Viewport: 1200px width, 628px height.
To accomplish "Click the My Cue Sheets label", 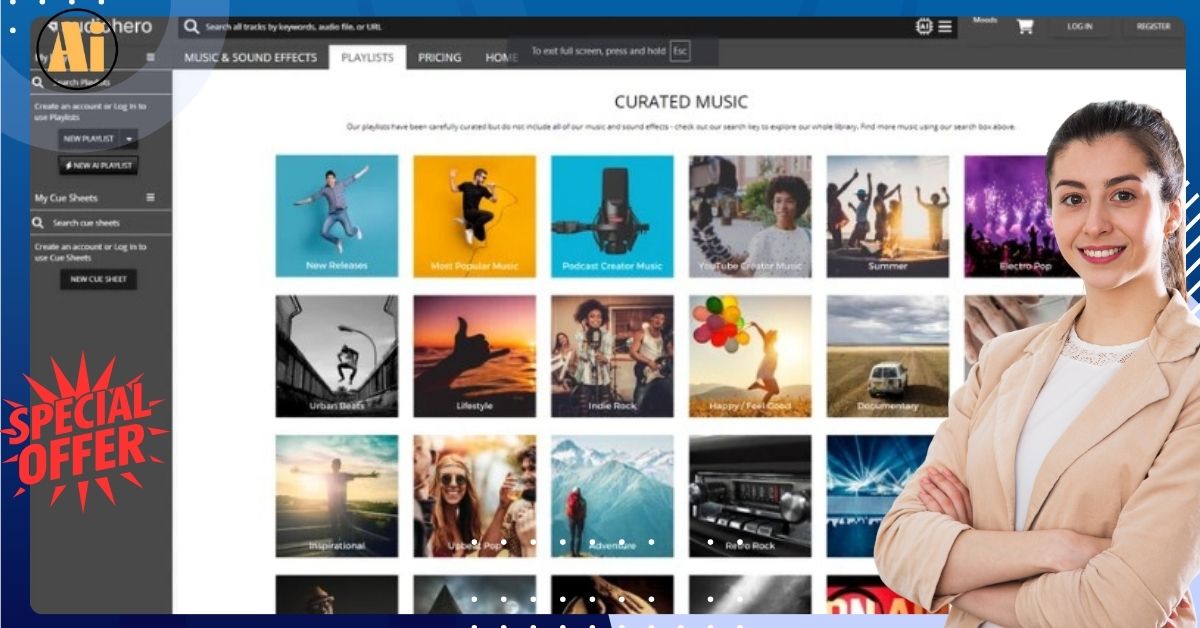I will pyautogui.click(x=66, y=198).
